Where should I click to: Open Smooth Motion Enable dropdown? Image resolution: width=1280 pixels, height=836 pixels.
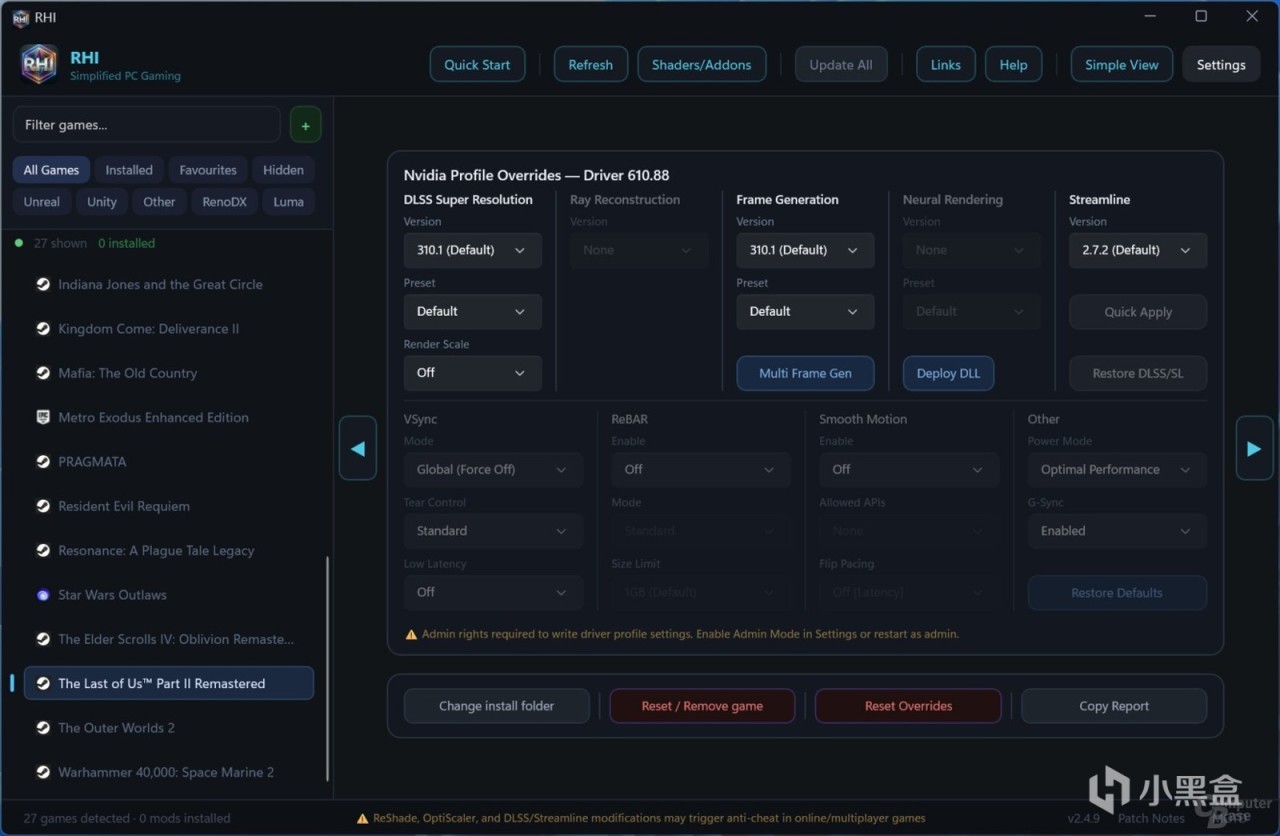(x=909, y=469)
